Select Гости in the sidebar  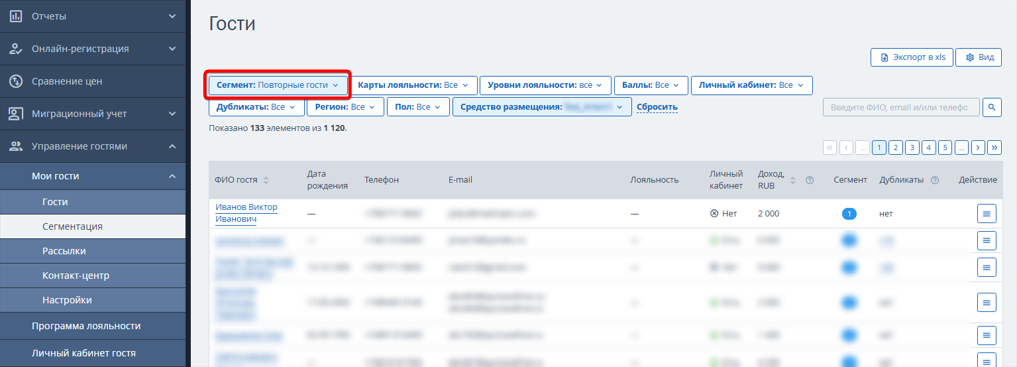(x=92, y=202)
